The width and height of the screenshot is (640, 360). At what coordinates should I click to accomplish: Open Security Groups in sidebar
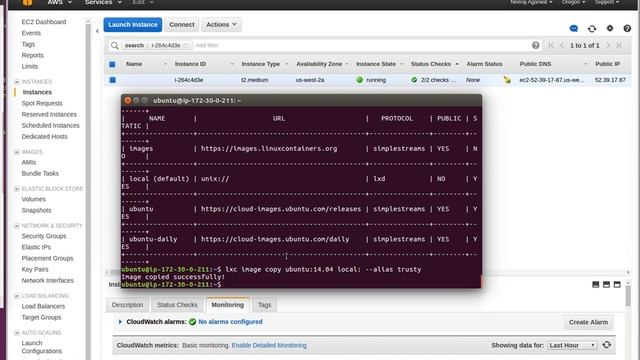[x=44, y=236]
